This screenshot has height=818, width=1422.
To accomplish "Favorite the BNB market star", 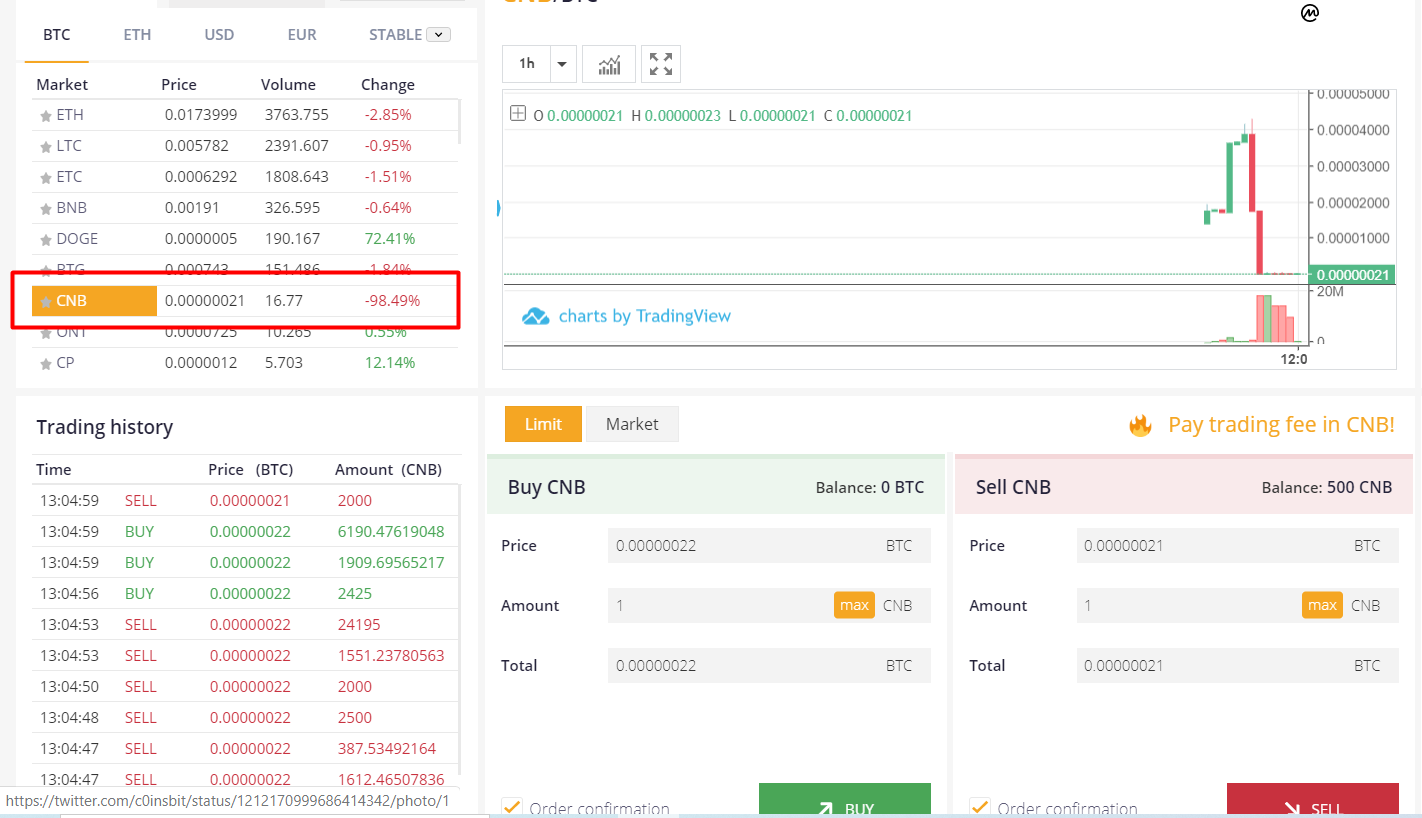I will tap(45, 209).
